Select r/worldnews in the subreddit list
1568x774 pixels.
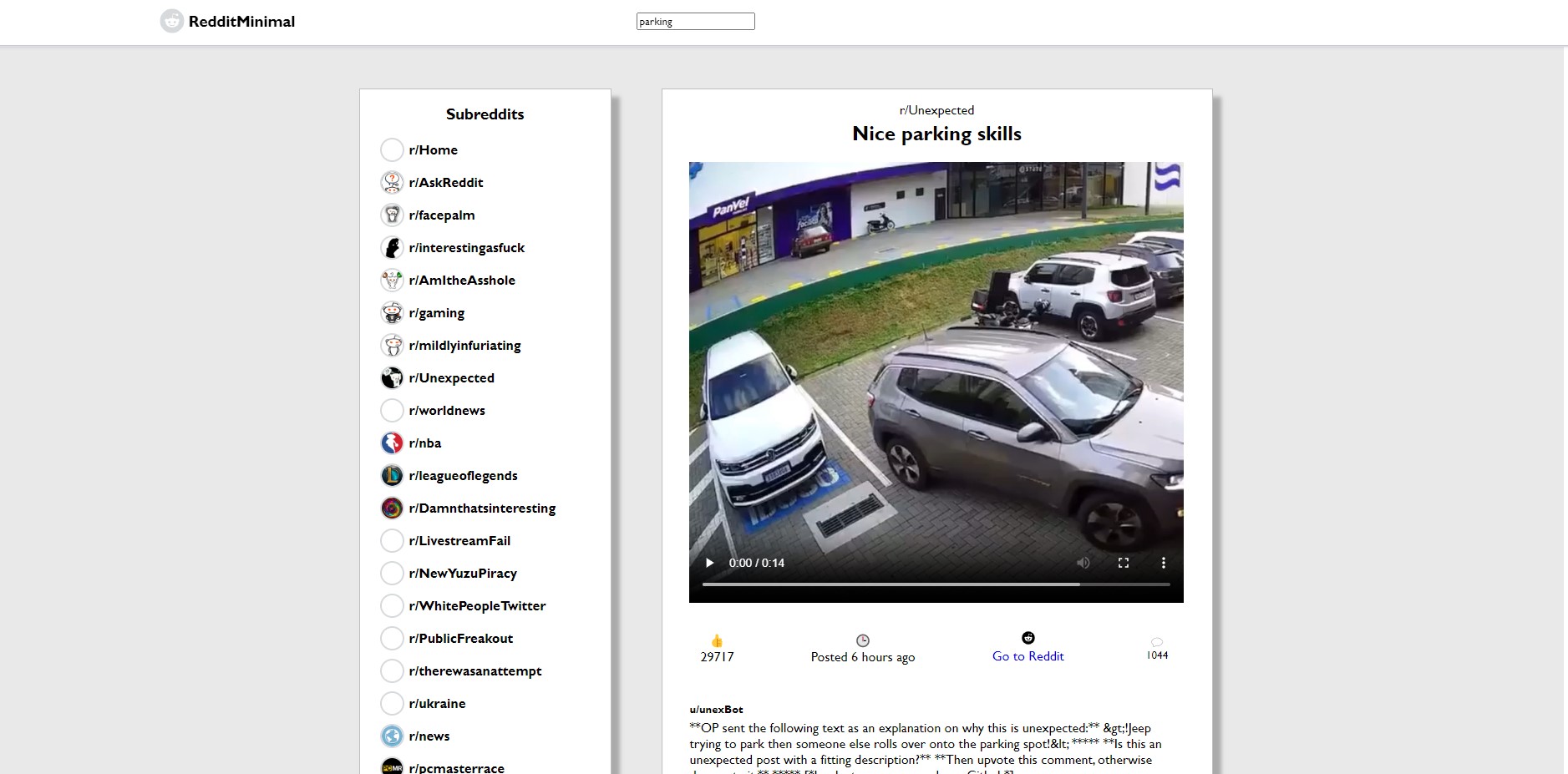(446, 411)
